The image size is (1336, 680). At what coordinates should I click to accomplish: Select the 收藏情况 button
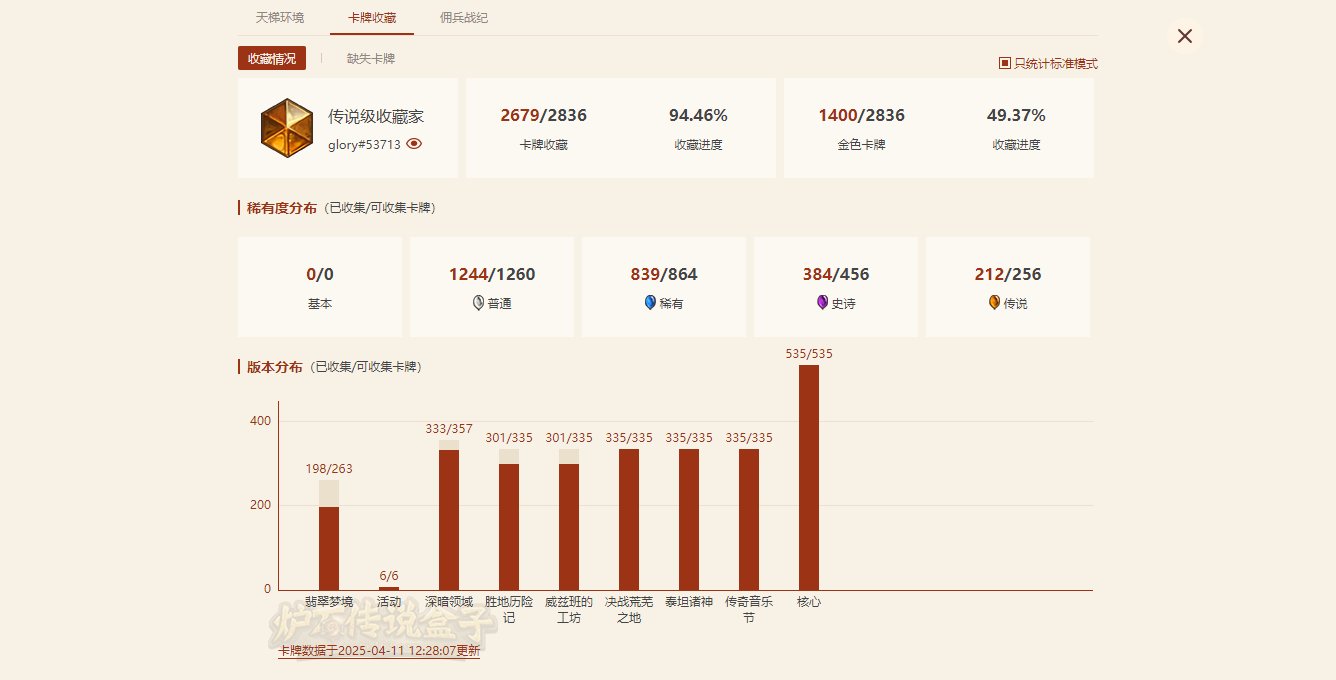click(272, 59)
